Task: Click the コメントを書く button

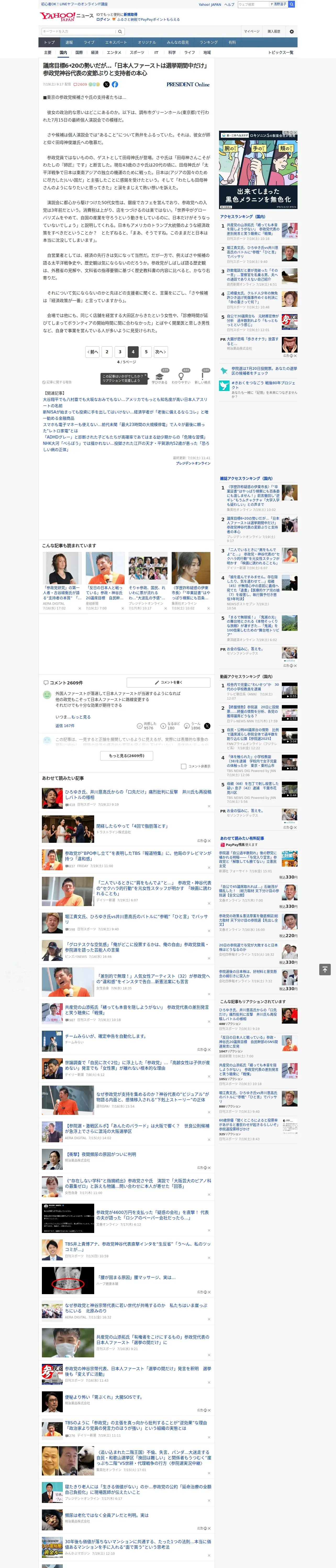Action: (x=168, y=683)
